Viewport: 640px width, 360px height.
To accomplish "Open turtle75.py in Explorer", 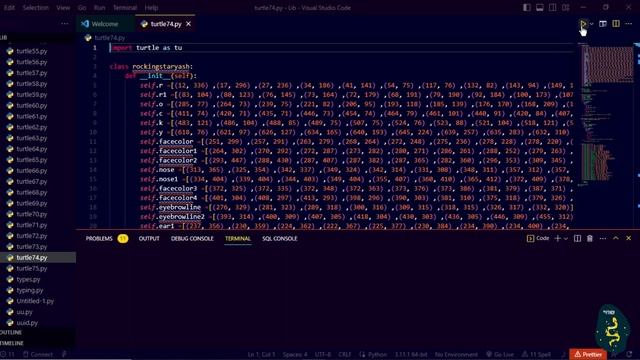I will tap(32, 268).
